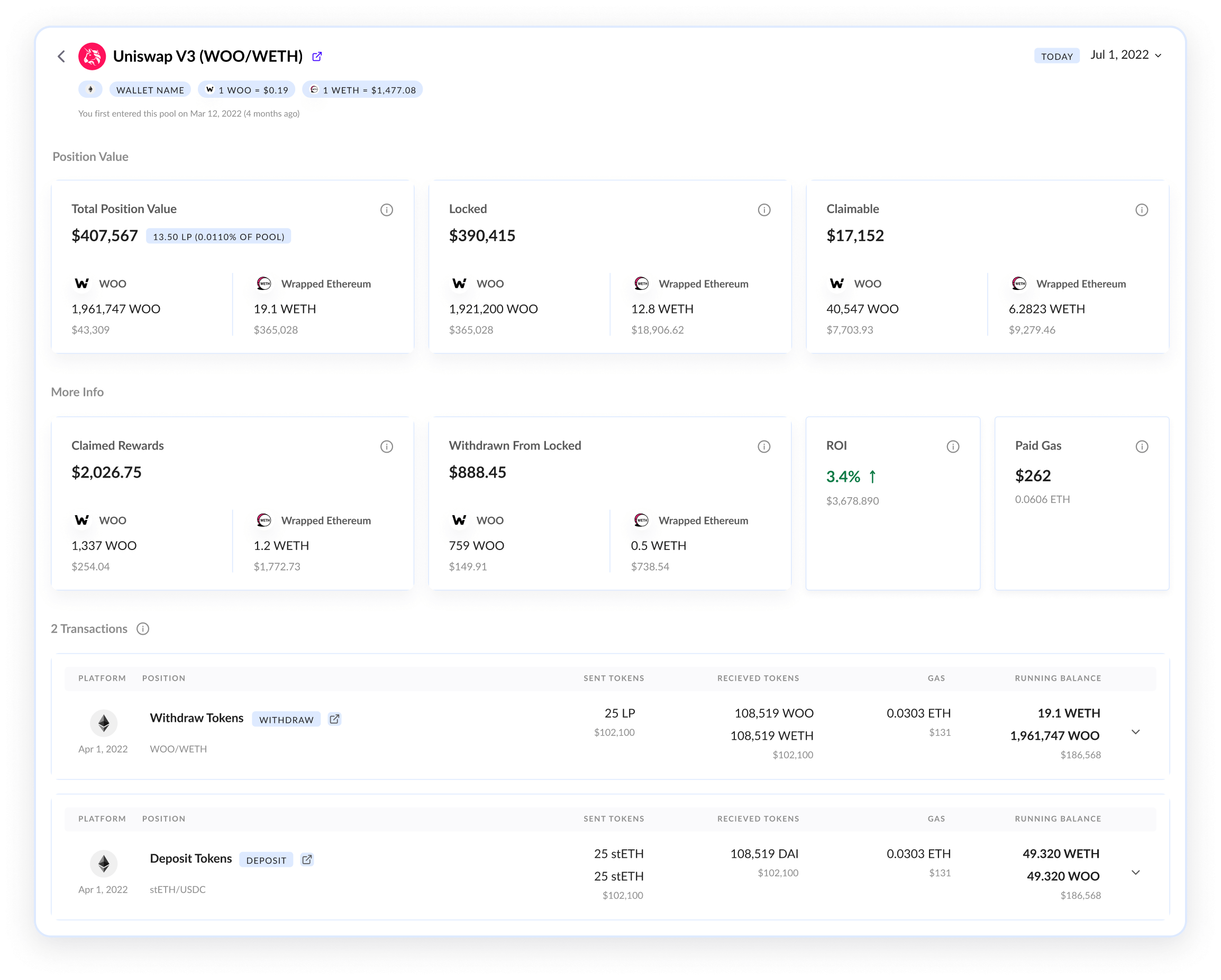Click Wrapped Ethereum icon in Total Position Value
The image size is (1221, 980).
click(264, 283)
